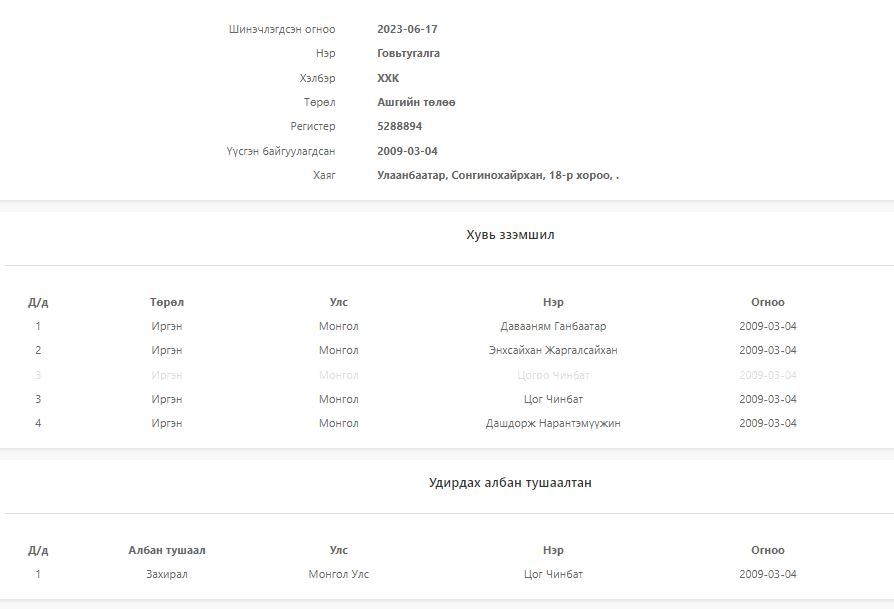Click the Регистер field label

(313, 127)
